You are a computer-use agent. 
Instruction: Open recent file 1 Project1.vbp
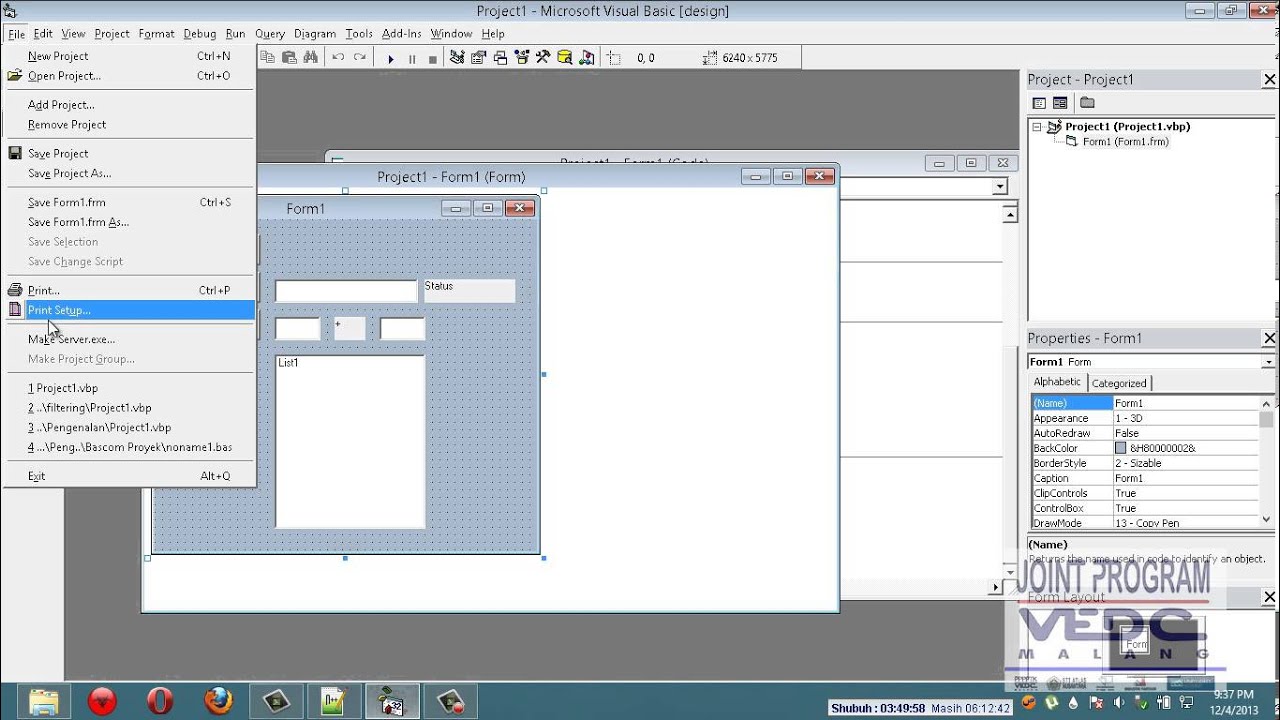129,388
